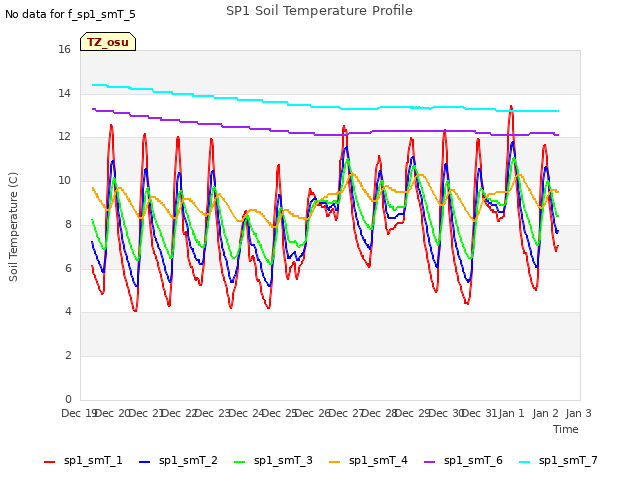The image size is (640, 480).
Task: Toggle sp1_smT_6 legend entry
Action: (x=463, y=460)
